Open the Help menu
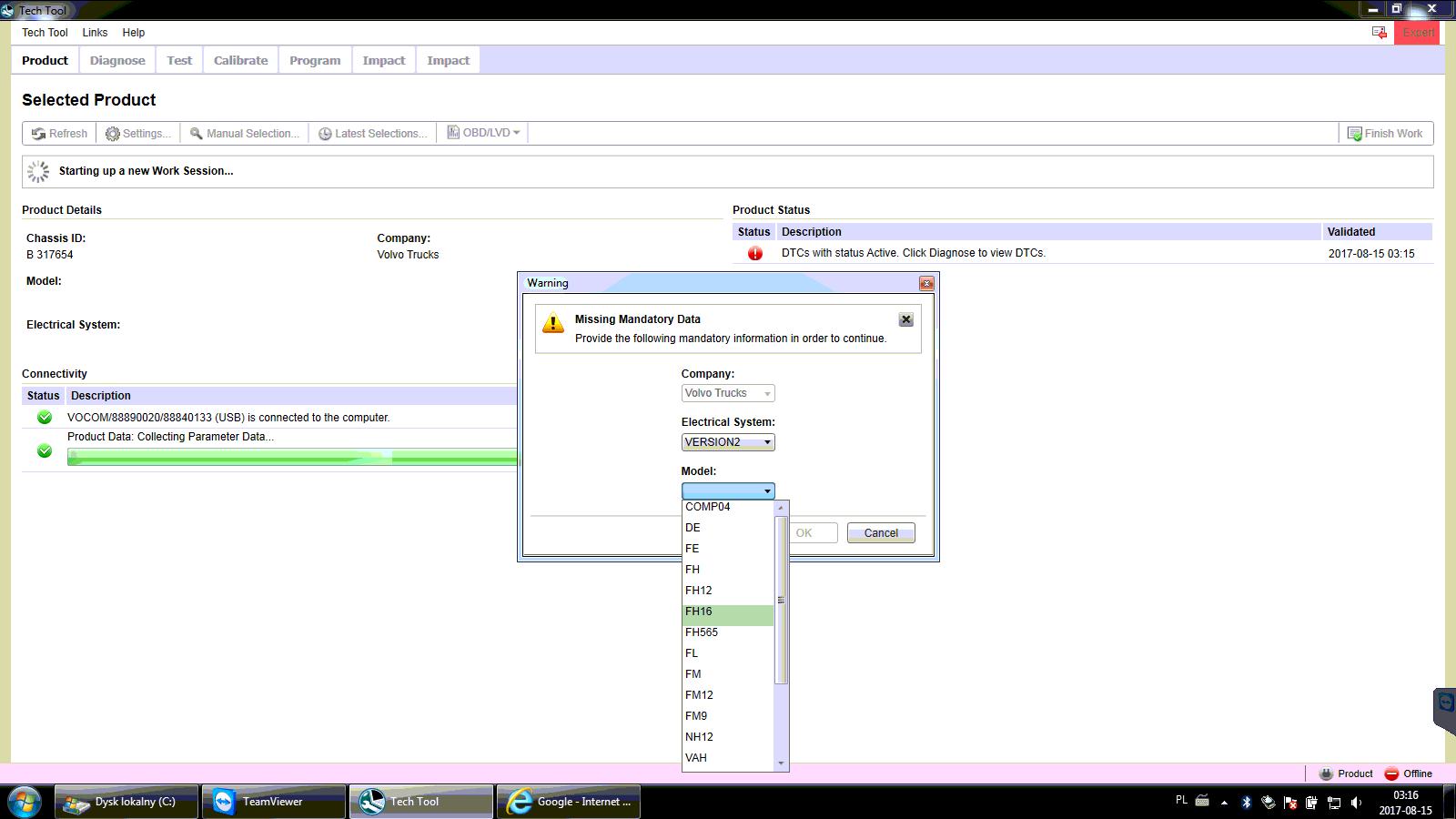Image resolution: width=1456 pixels, height=819 pixels. tap(134, 32)
